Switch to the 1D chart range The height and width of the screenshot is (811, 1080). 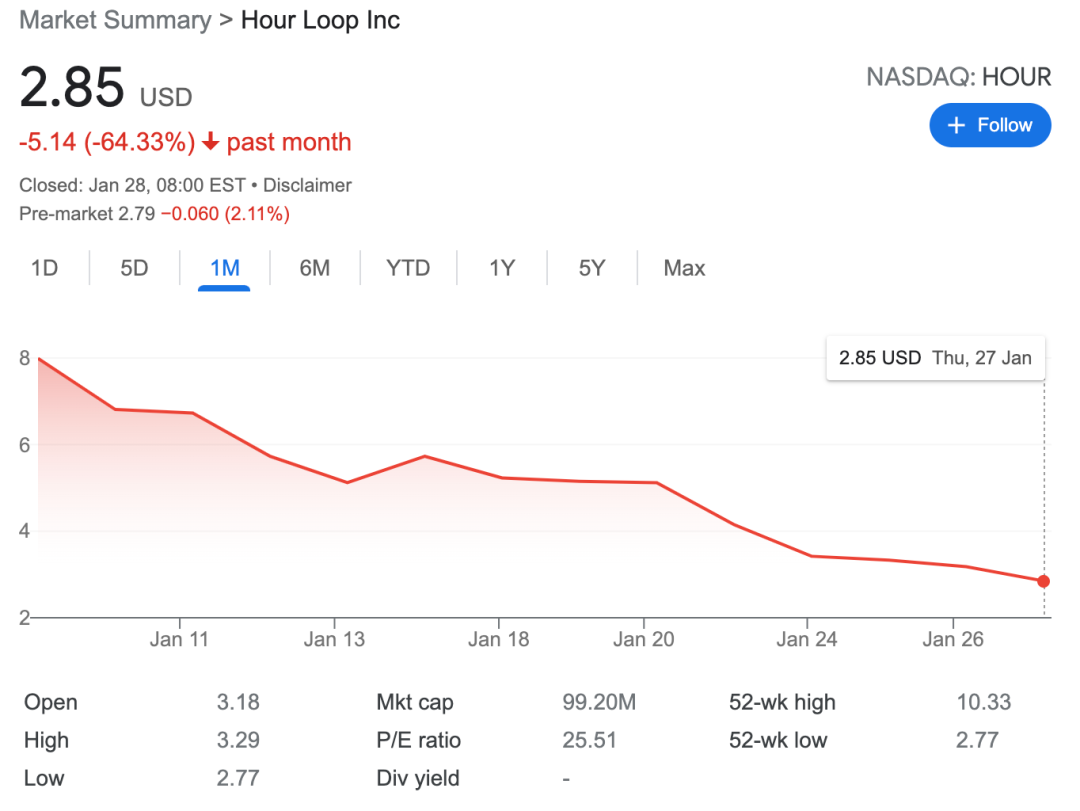[x=44, y=268]
